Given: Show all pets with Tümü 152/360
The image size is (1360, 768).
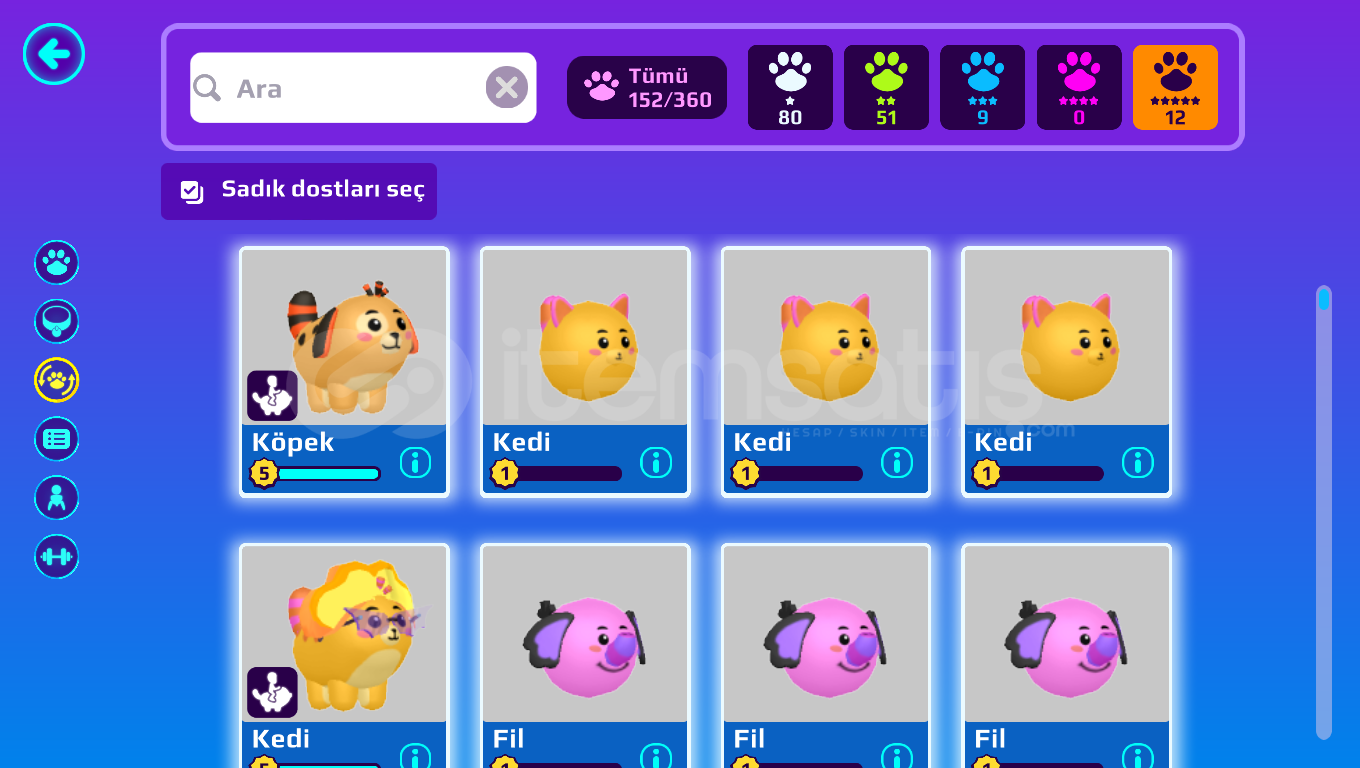Looking at the screenshot, I should [x=647, y=88].
